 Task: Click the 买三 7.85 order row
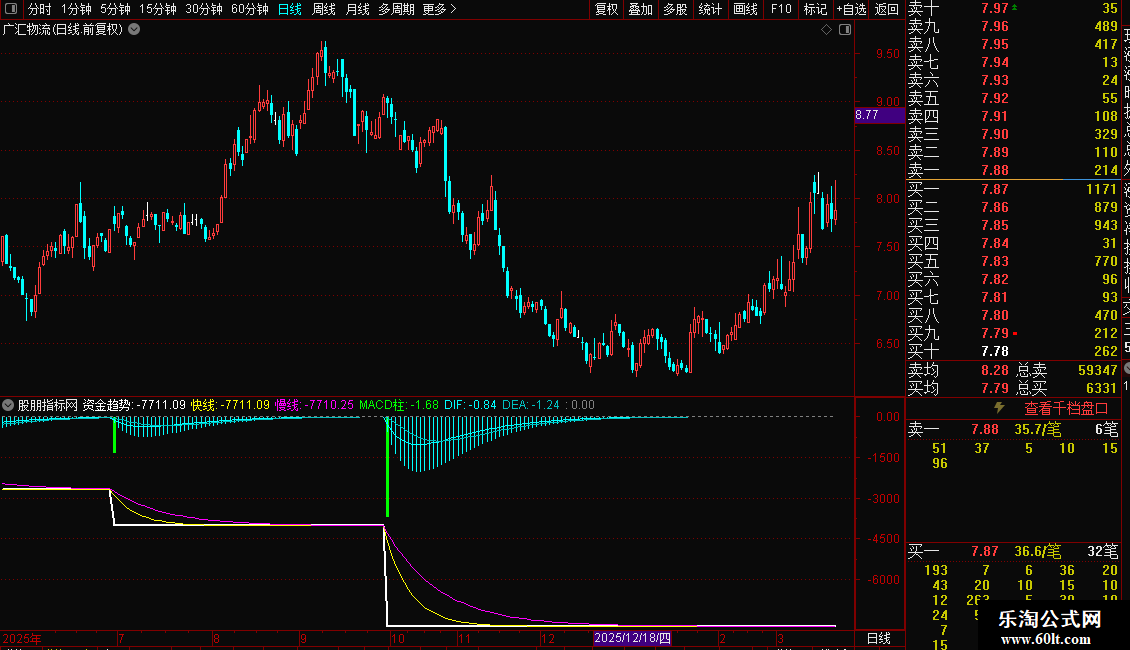(x=1013, y=226)
